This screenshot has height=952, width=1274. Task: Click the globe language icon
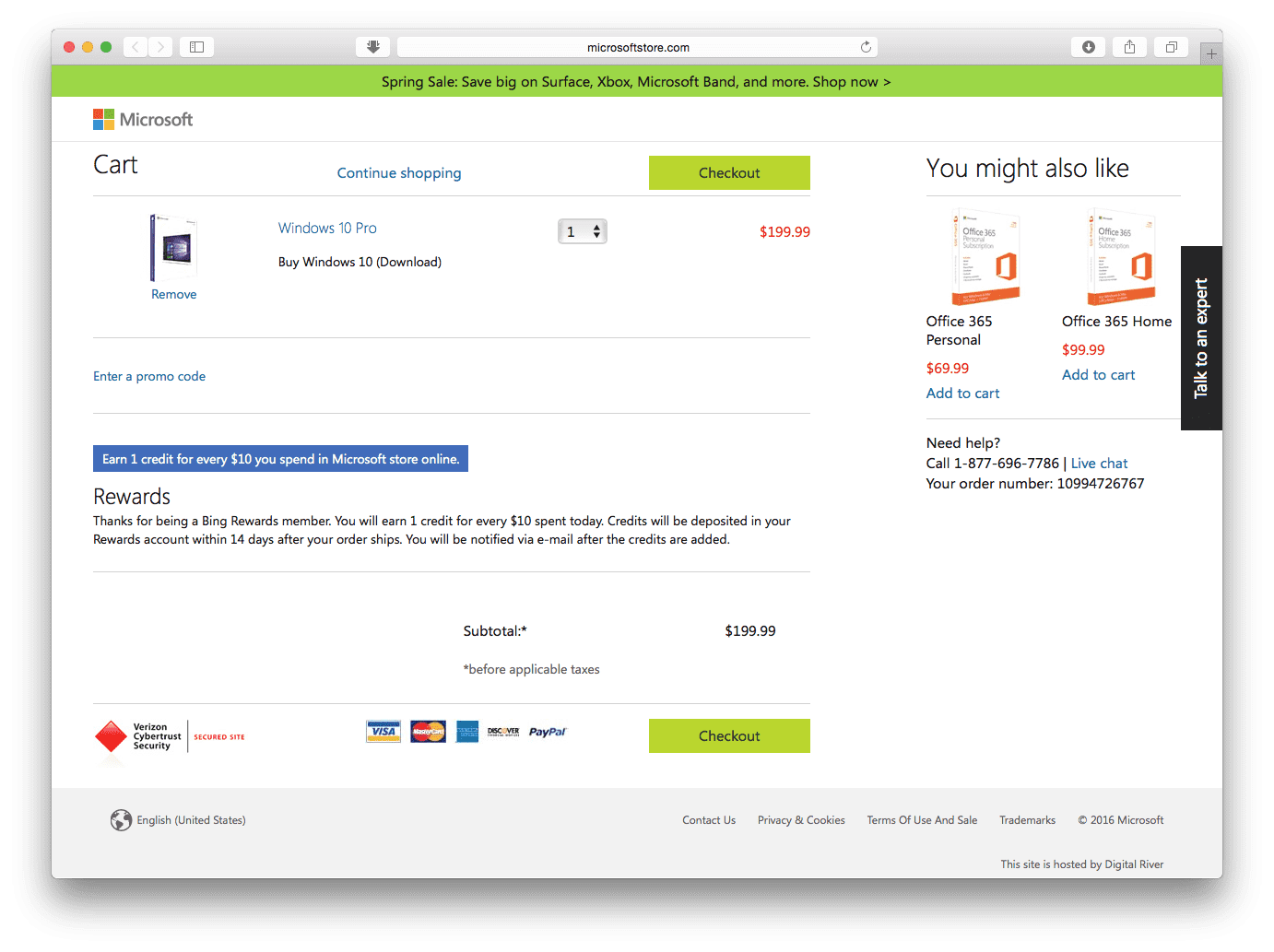coord(121,820)
